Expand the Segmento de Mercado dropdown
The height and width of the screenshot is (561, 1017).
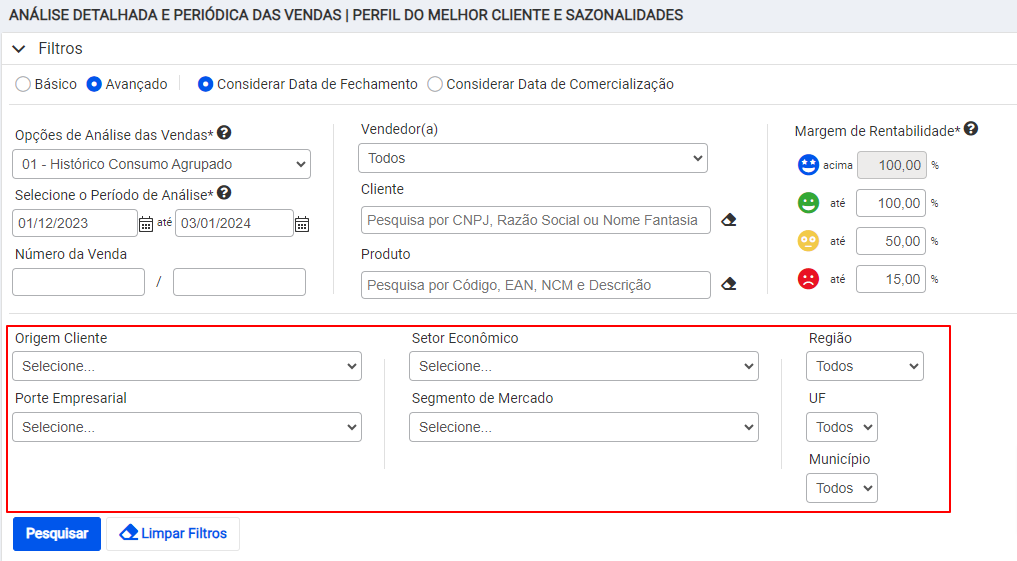(584, 427)
